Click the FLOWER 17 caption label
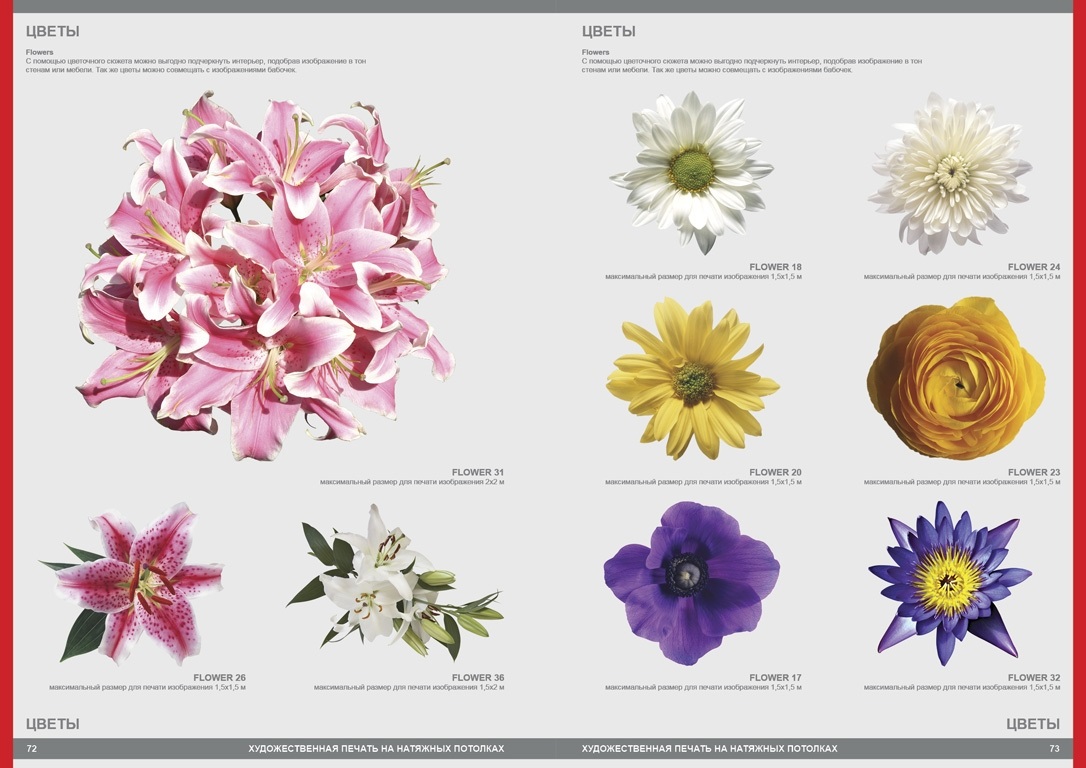 pos(775,678)
